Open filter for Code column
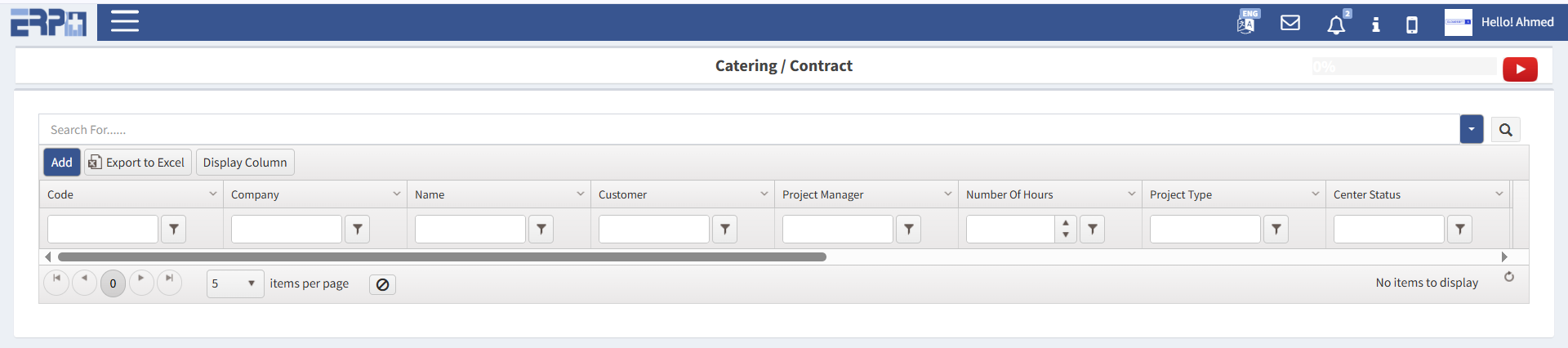Screen dimensions: 1568x348 [174, 230]
